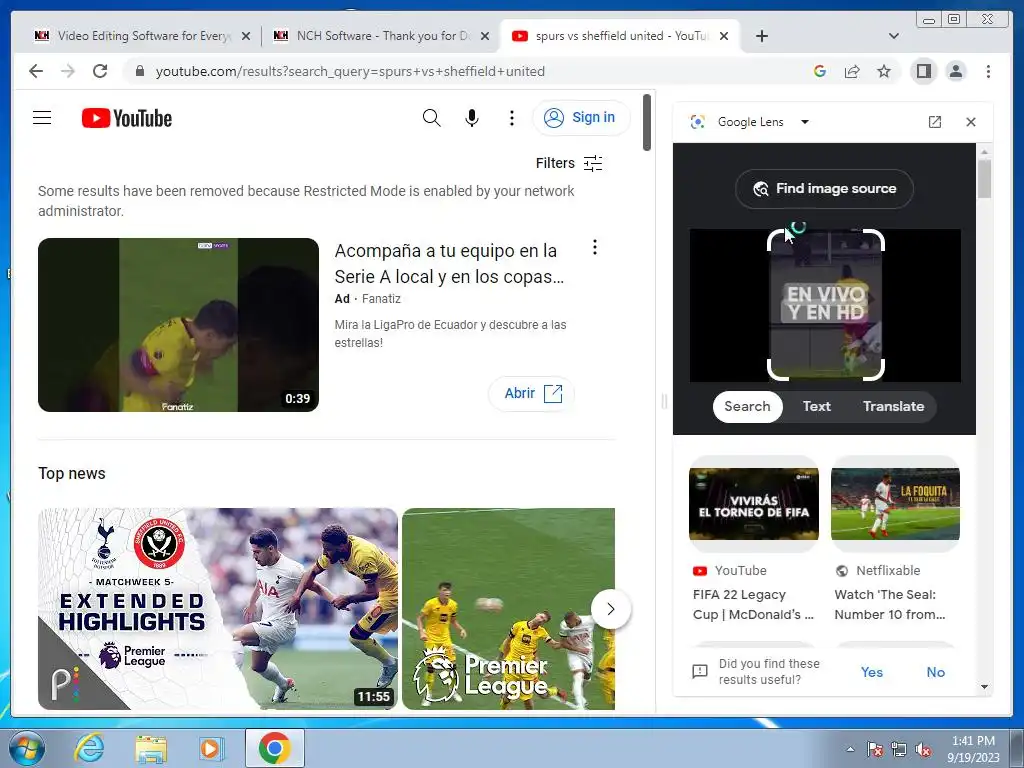Open the Premier League news video thumbnail
1024x768 pixels.
point(508,609)
